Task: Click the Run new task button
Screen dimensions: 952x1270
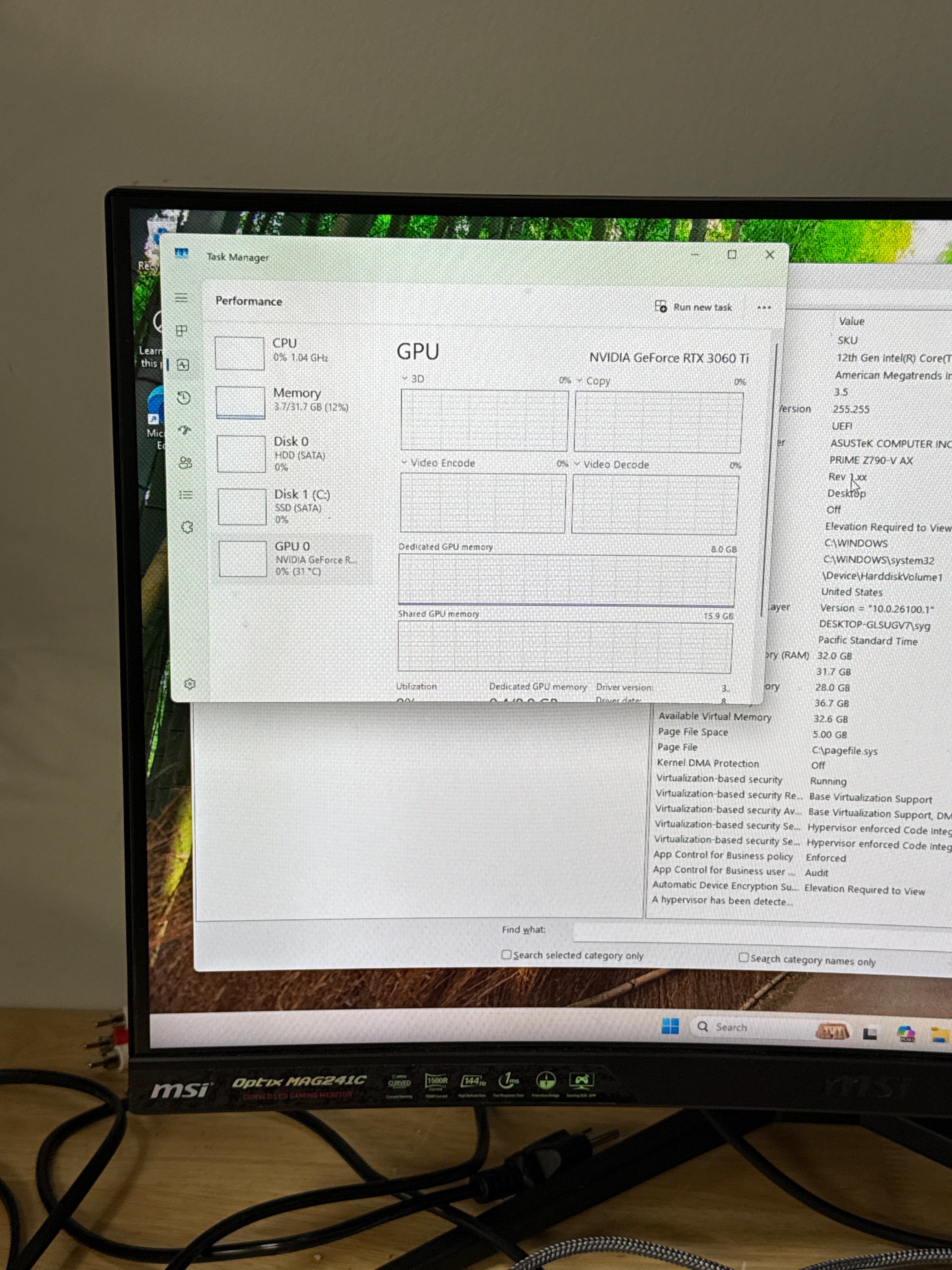Action: click(693, 306)
